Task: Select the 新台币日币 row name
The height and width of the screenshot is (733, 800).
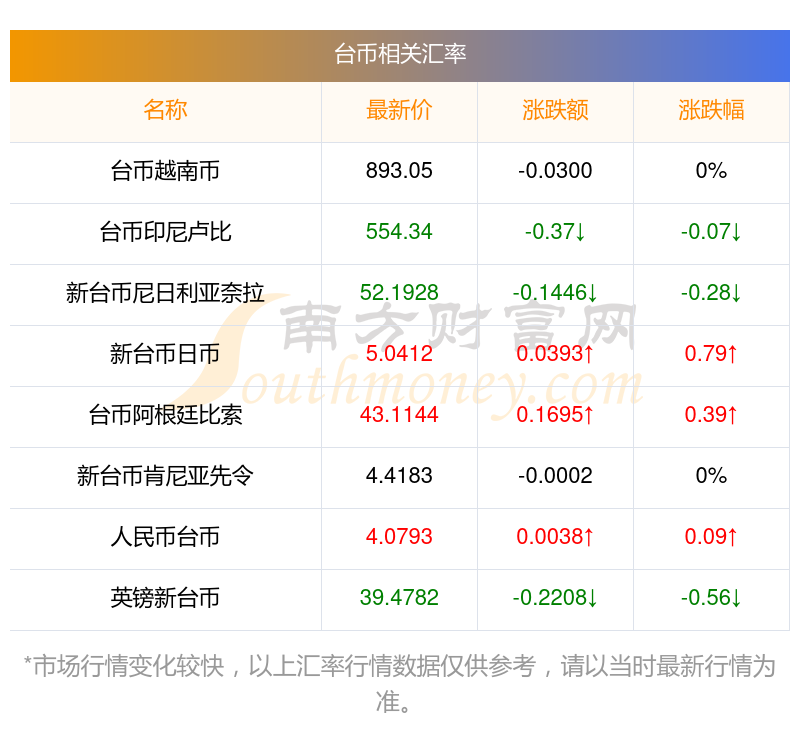Action: [165, 354]
